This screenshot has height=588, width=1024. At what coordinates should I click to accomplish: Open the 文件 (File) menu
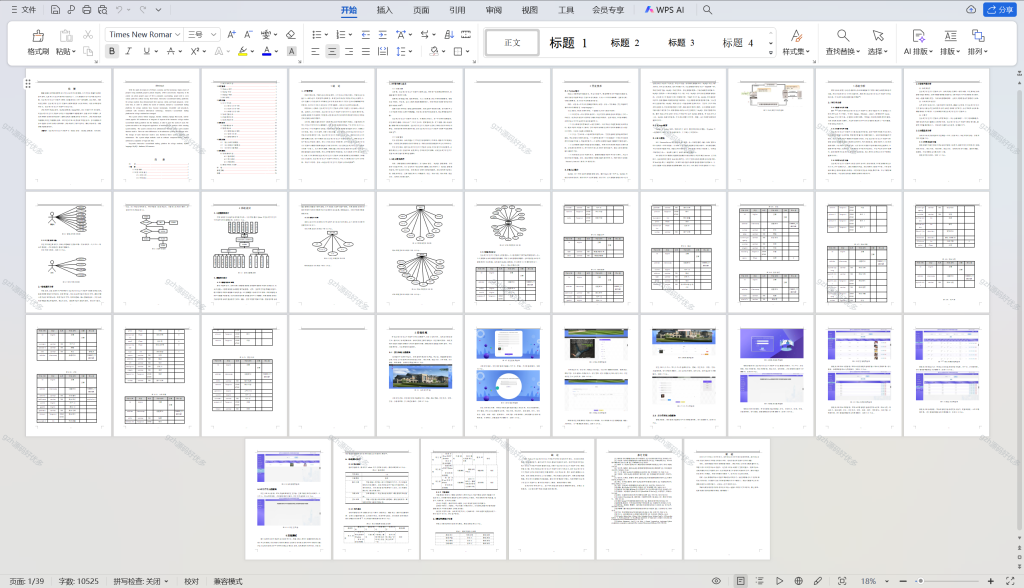[24, 10]
